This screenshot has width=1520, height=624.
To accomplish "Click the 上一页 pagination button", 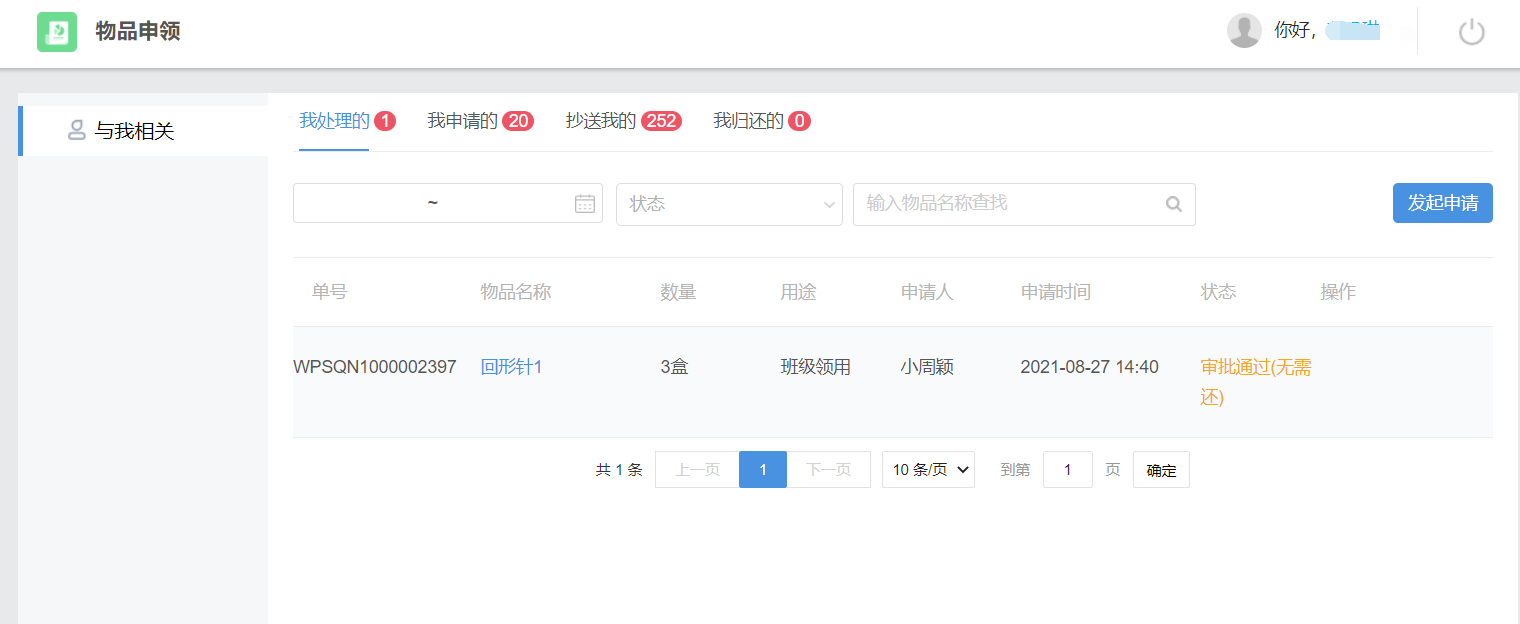I will (697, 470).
